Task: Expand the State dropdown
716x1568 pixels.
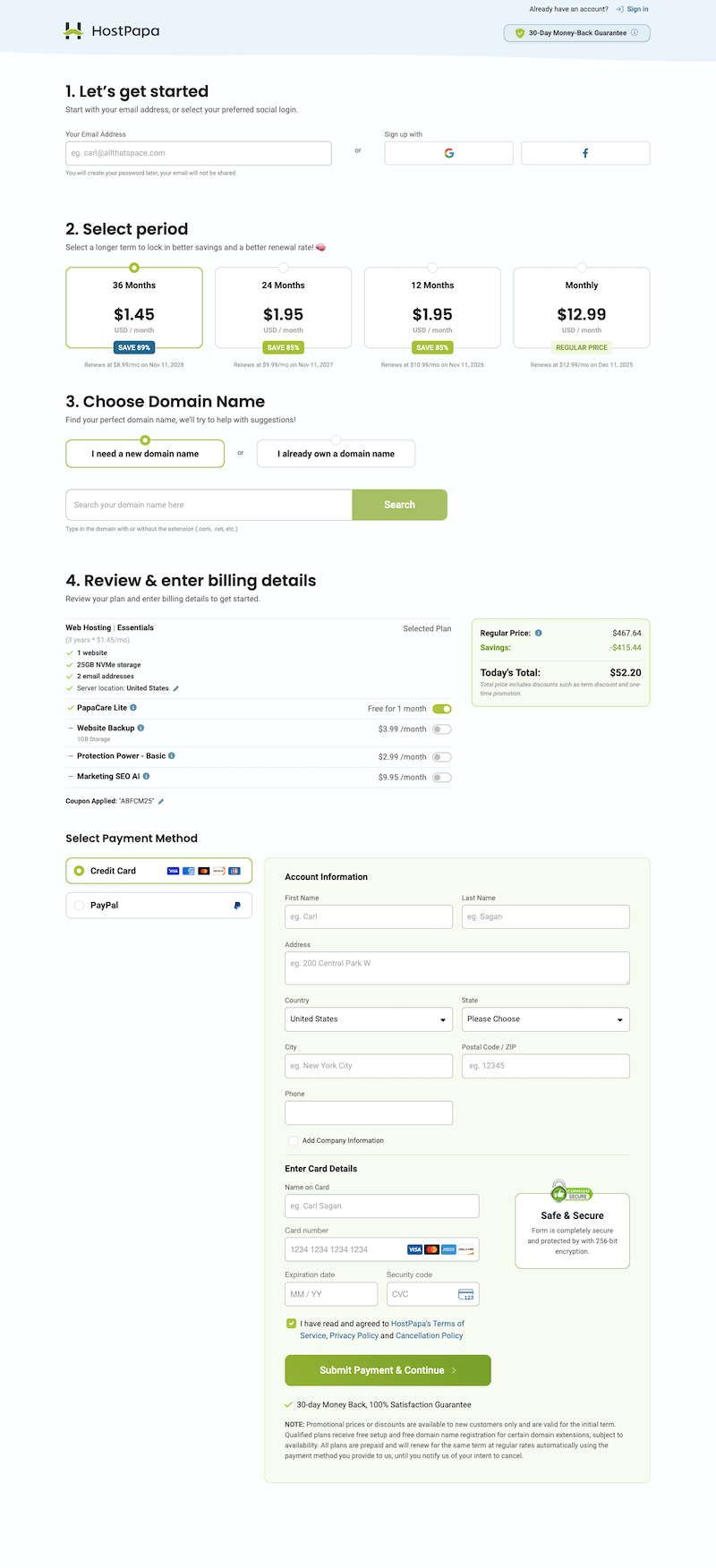Action: point(545,1019)
